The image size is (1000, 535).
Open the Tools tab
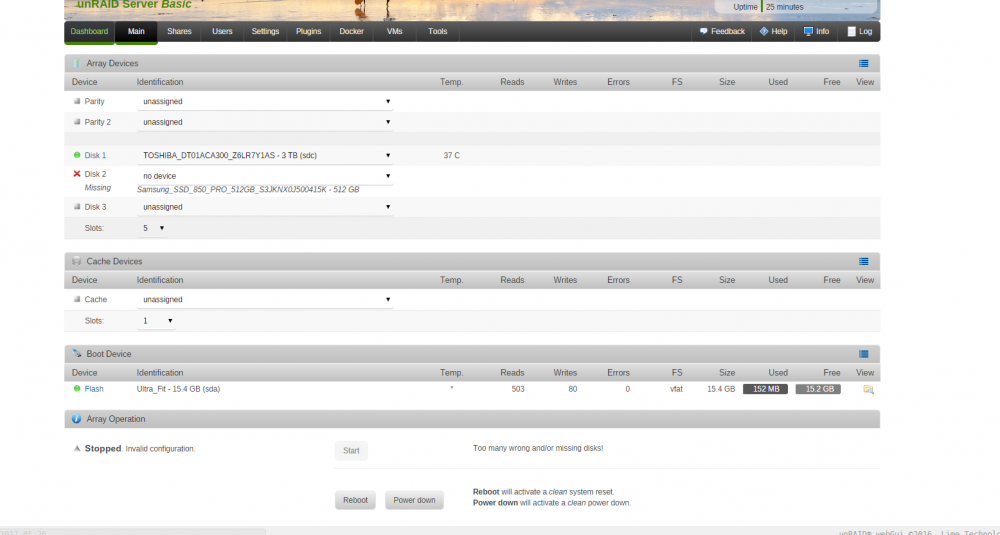(438, 31)
